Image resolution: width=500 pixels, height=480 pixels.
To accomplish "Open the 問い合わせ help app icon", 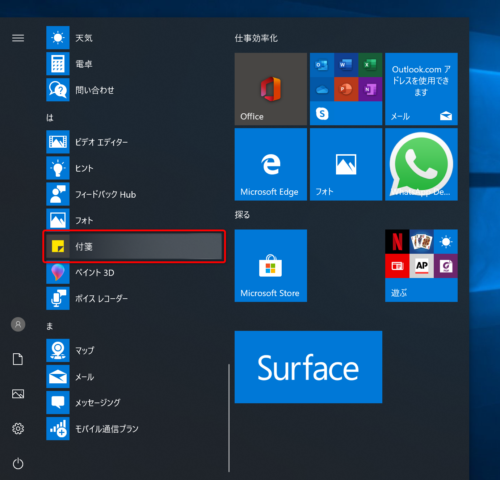I will click(x=58, y=90).
